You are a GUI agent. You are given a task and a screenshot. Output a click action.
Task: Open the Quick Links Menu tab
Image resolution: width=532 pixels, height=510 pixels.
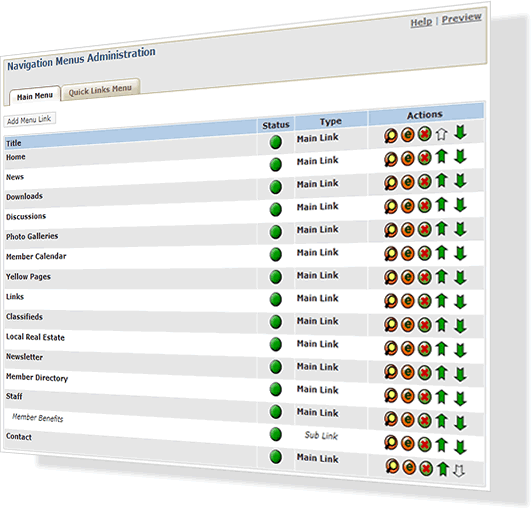(x=100, y=90)
